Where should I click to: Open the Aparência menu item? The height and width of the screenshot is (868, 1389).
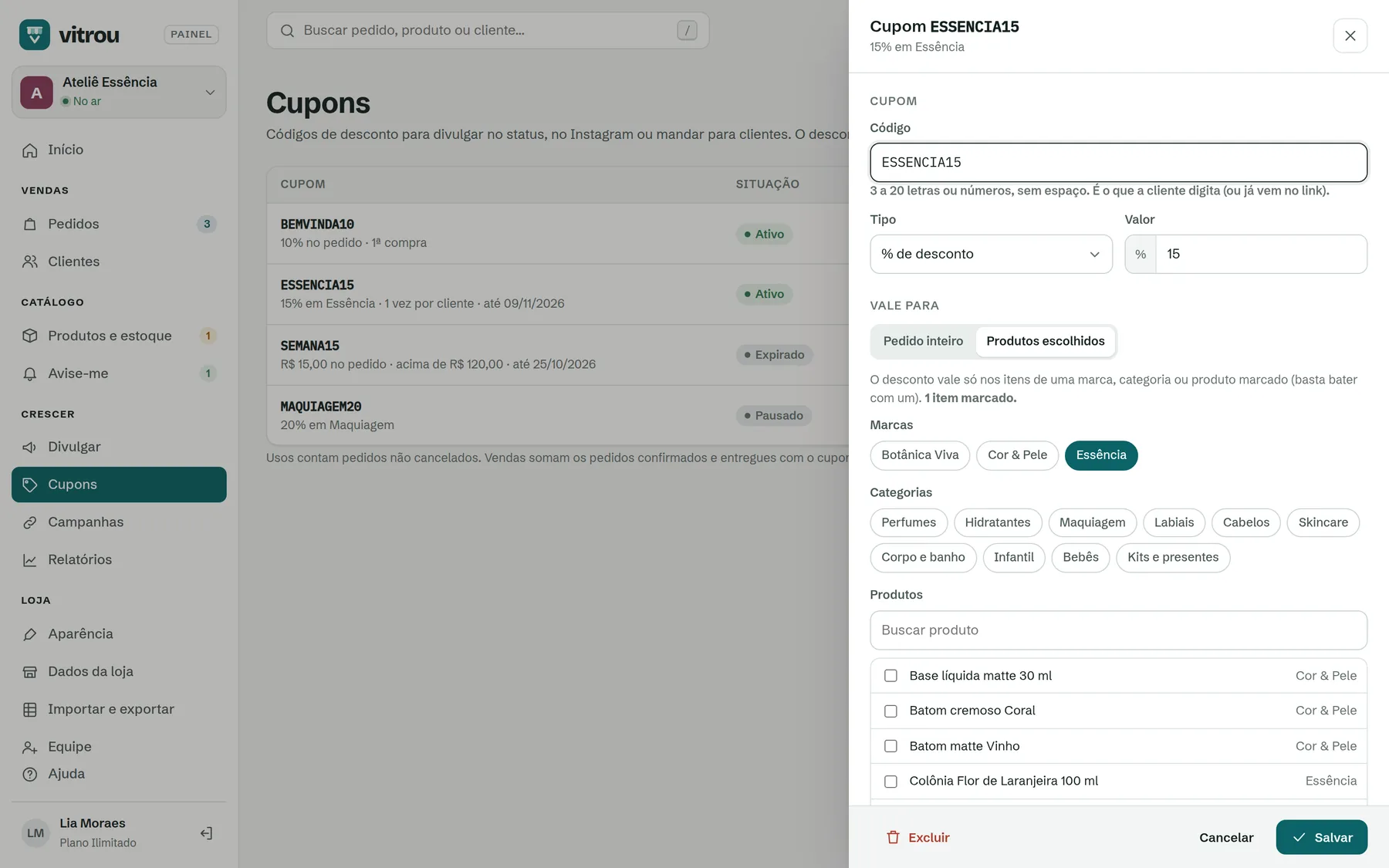click(x=119, y=634)
